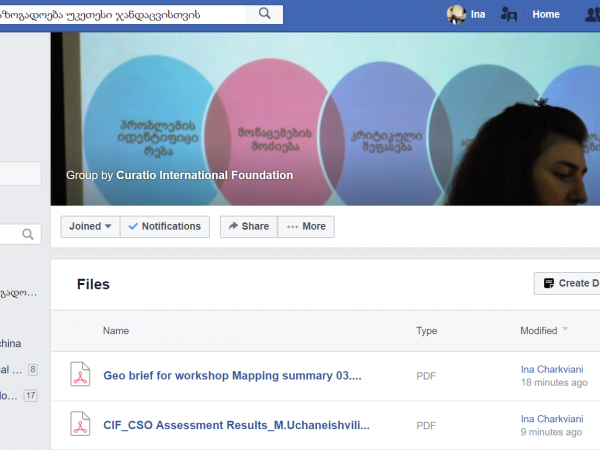Toggle Notifications for the group
600x450 pixels.
coord(165,227)
